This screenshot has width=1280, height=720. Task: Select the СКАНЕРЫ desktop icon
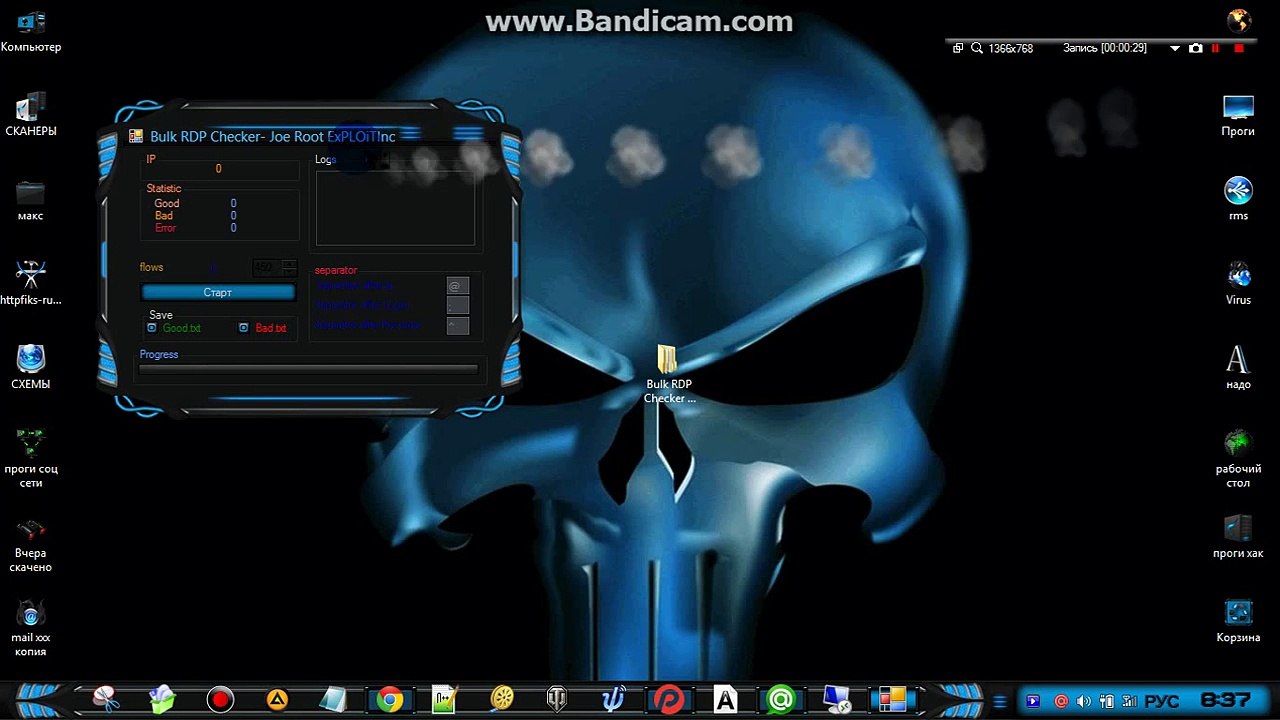[31, 114]
